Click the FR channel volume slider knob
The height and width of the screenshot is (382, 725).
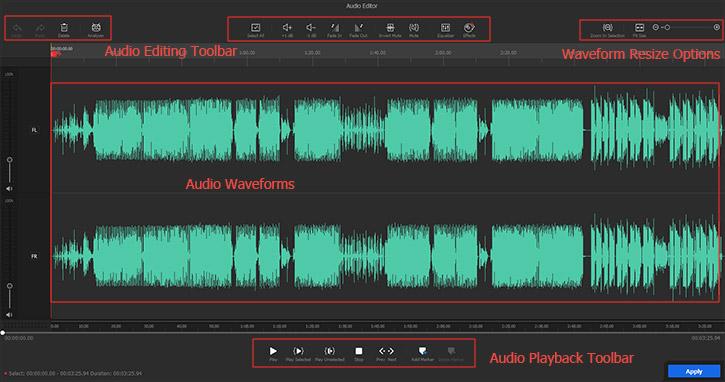9,286
